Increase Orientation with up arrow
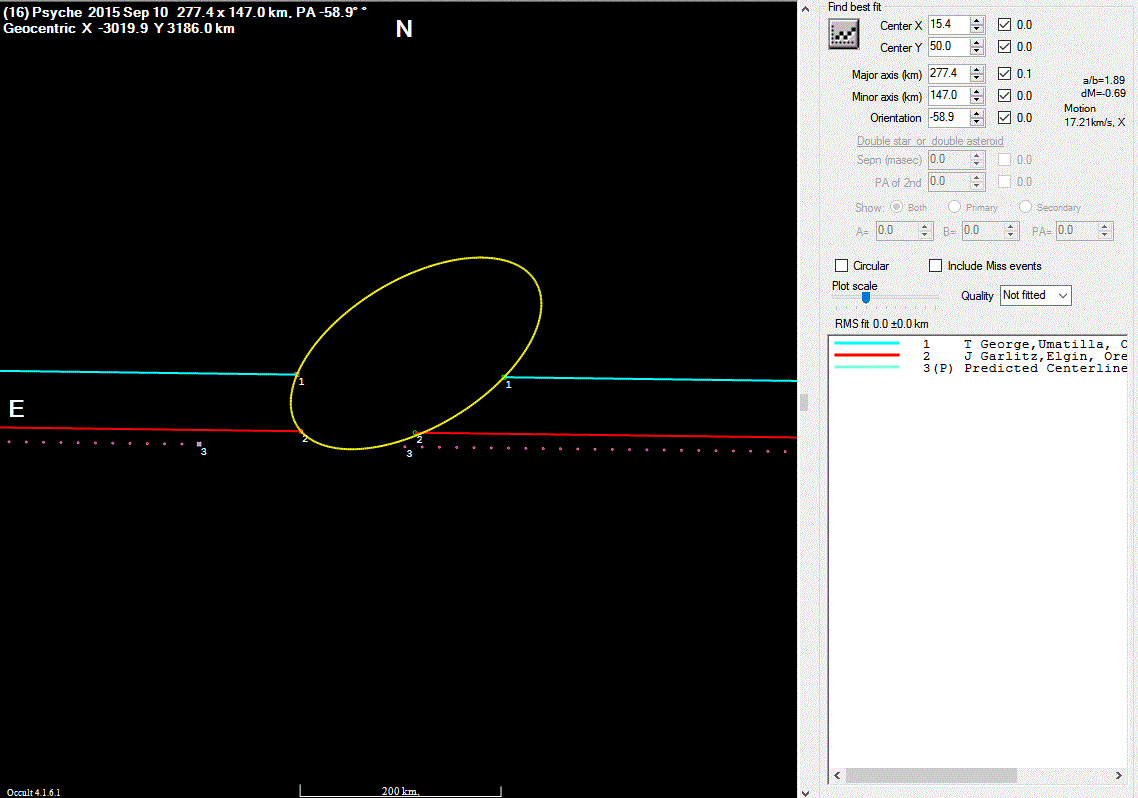 coord(977,112)
